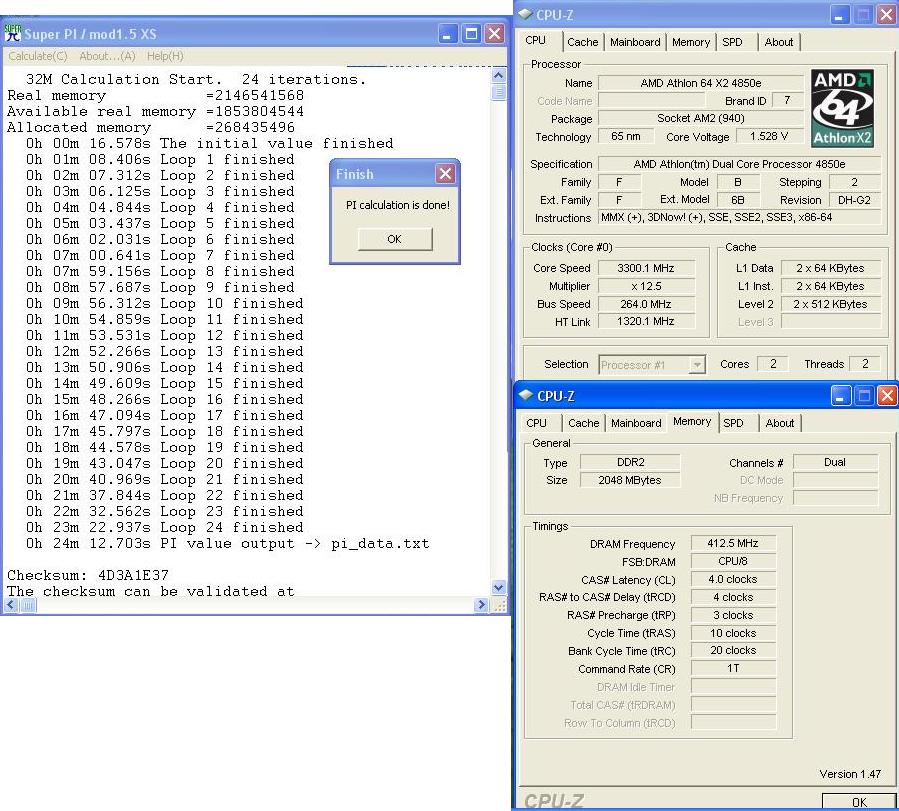Select the Cache tab in upper CPU-Z window

point(583,42)
